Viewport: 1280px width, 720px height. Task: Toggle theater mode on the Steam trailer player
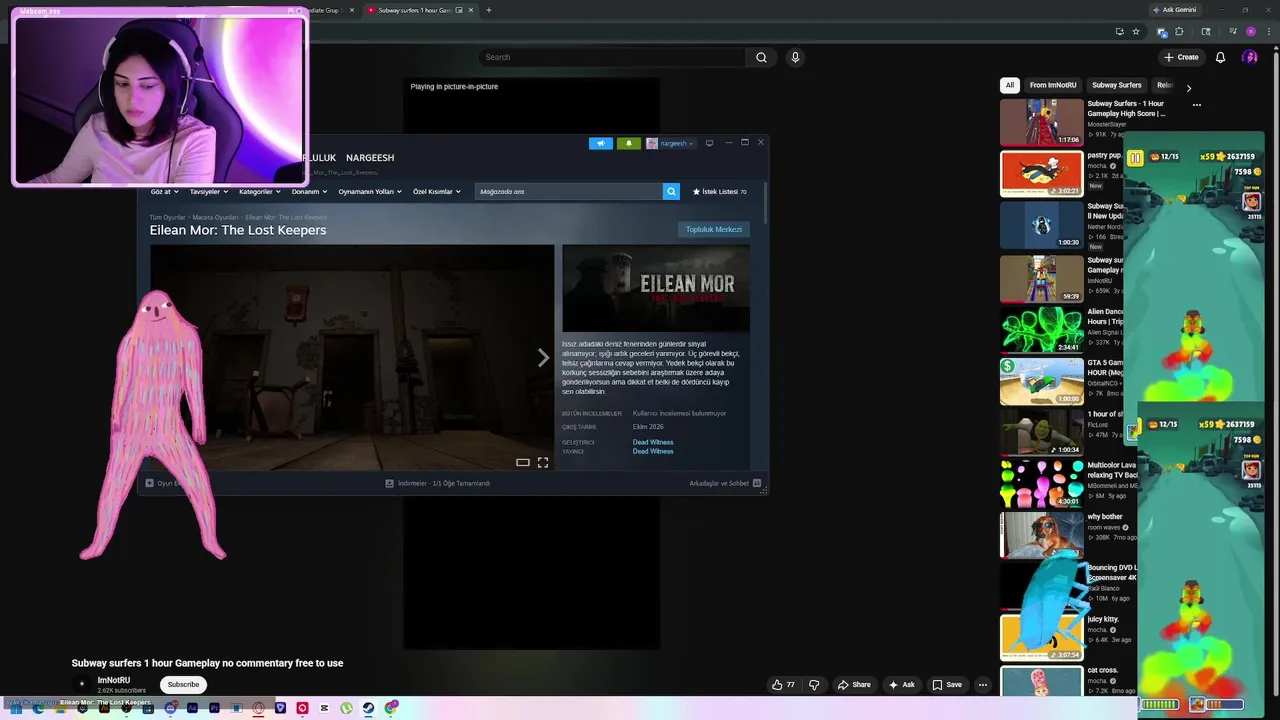point(522,462)
